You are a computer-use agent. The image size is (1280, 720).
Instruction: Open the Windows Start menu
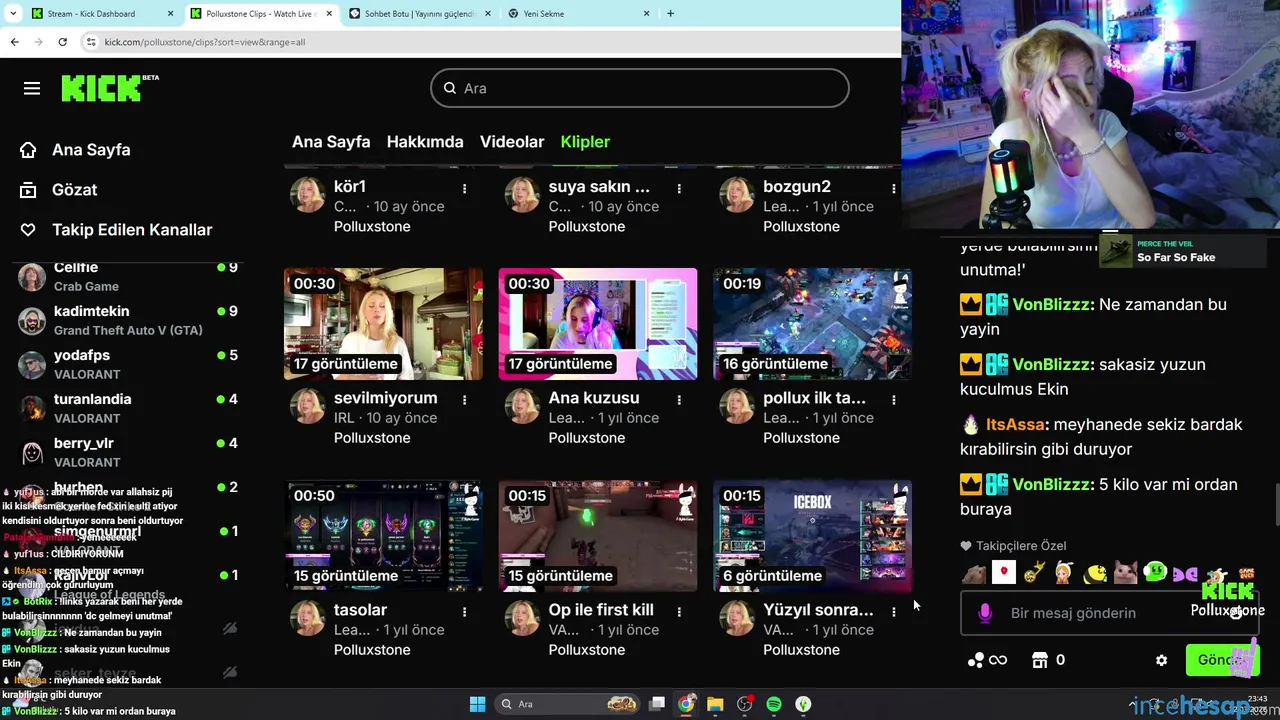[x=477, y=705]
